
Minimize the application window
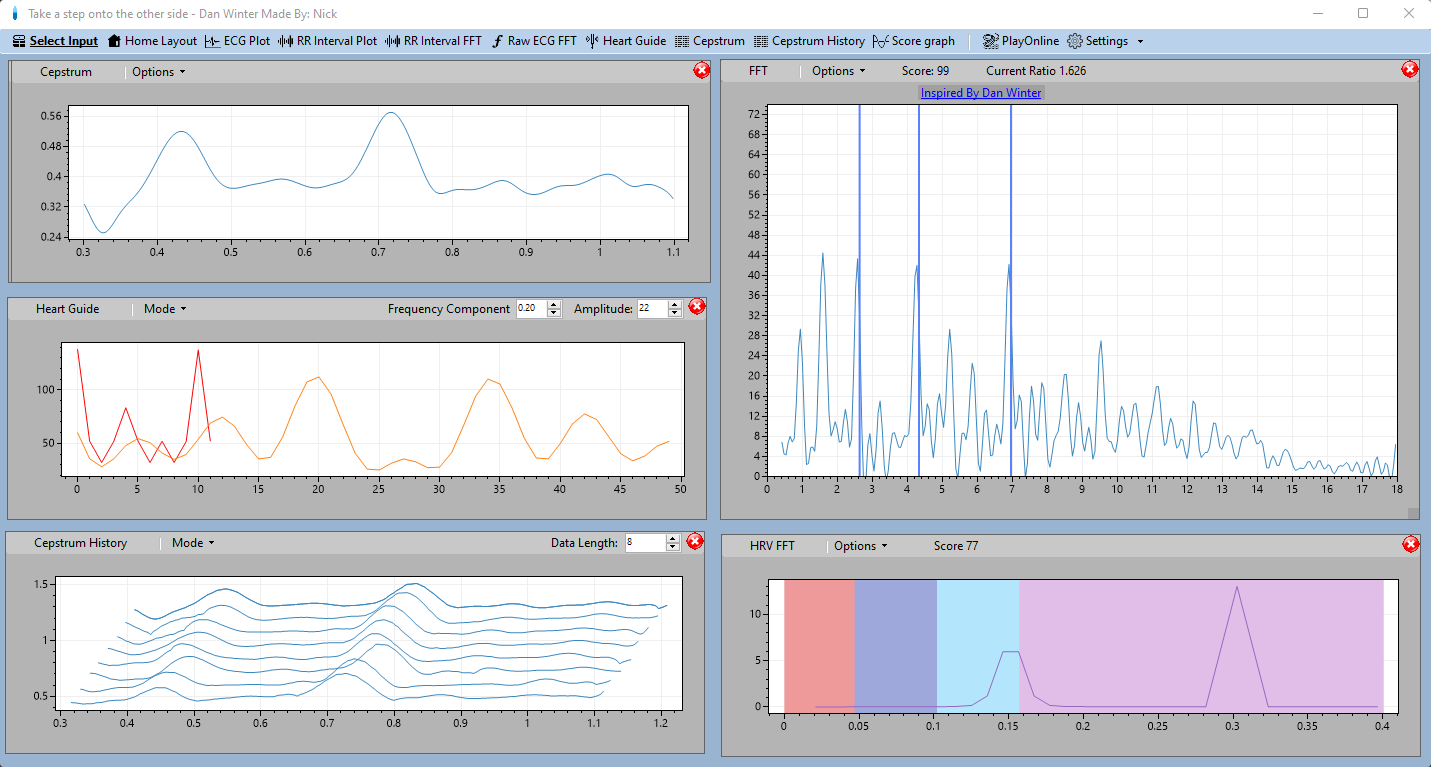1318,13
